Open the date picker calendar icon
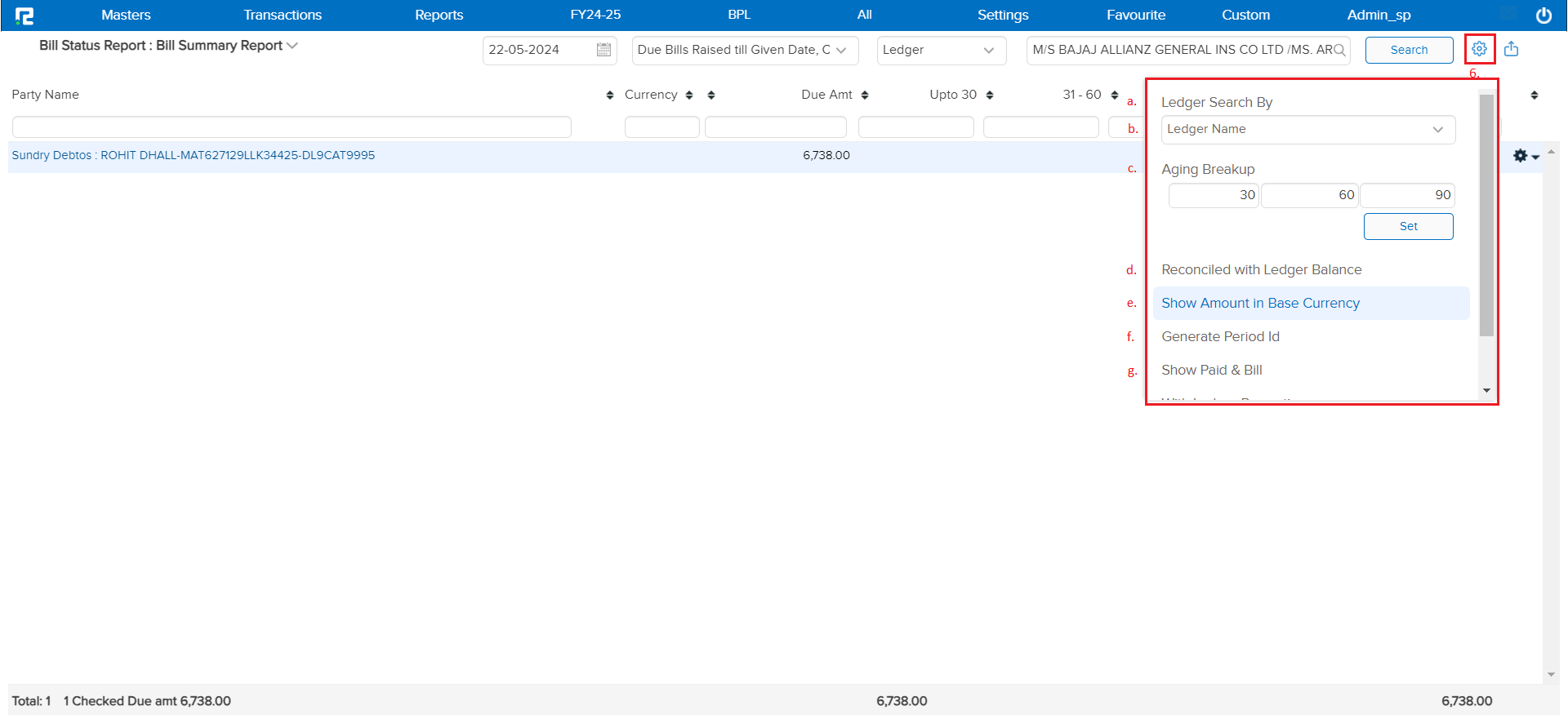Screen dimensions: 1568x715 [x=604, y=50]
